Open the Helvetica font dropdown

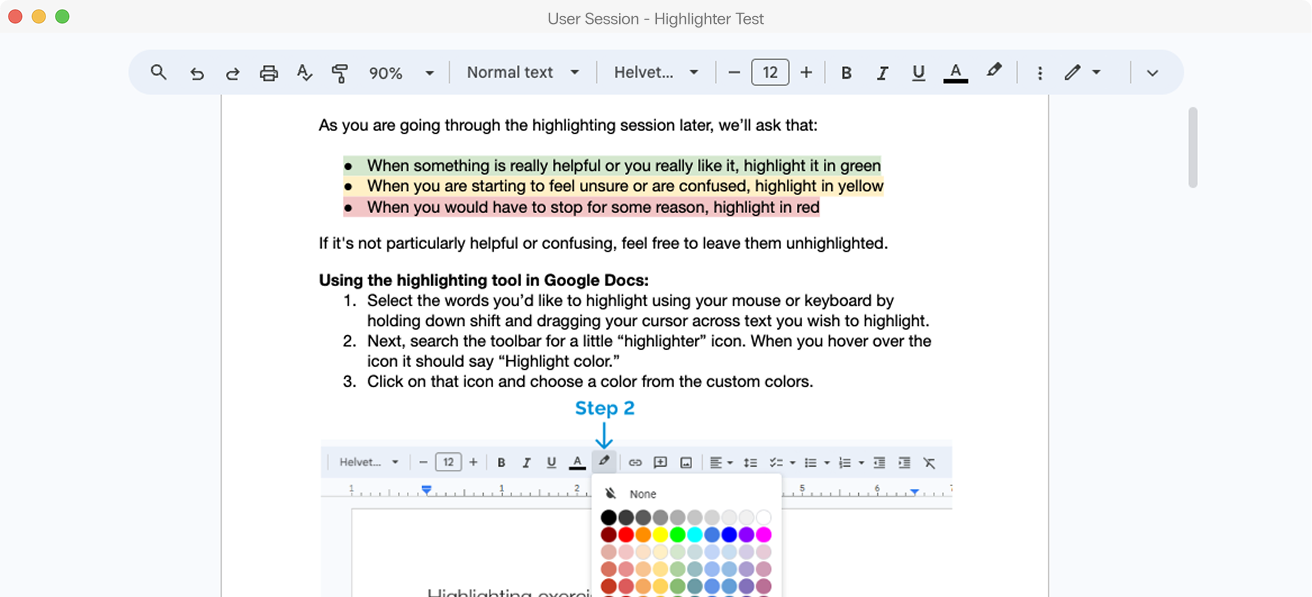click(x=655, y=72)
